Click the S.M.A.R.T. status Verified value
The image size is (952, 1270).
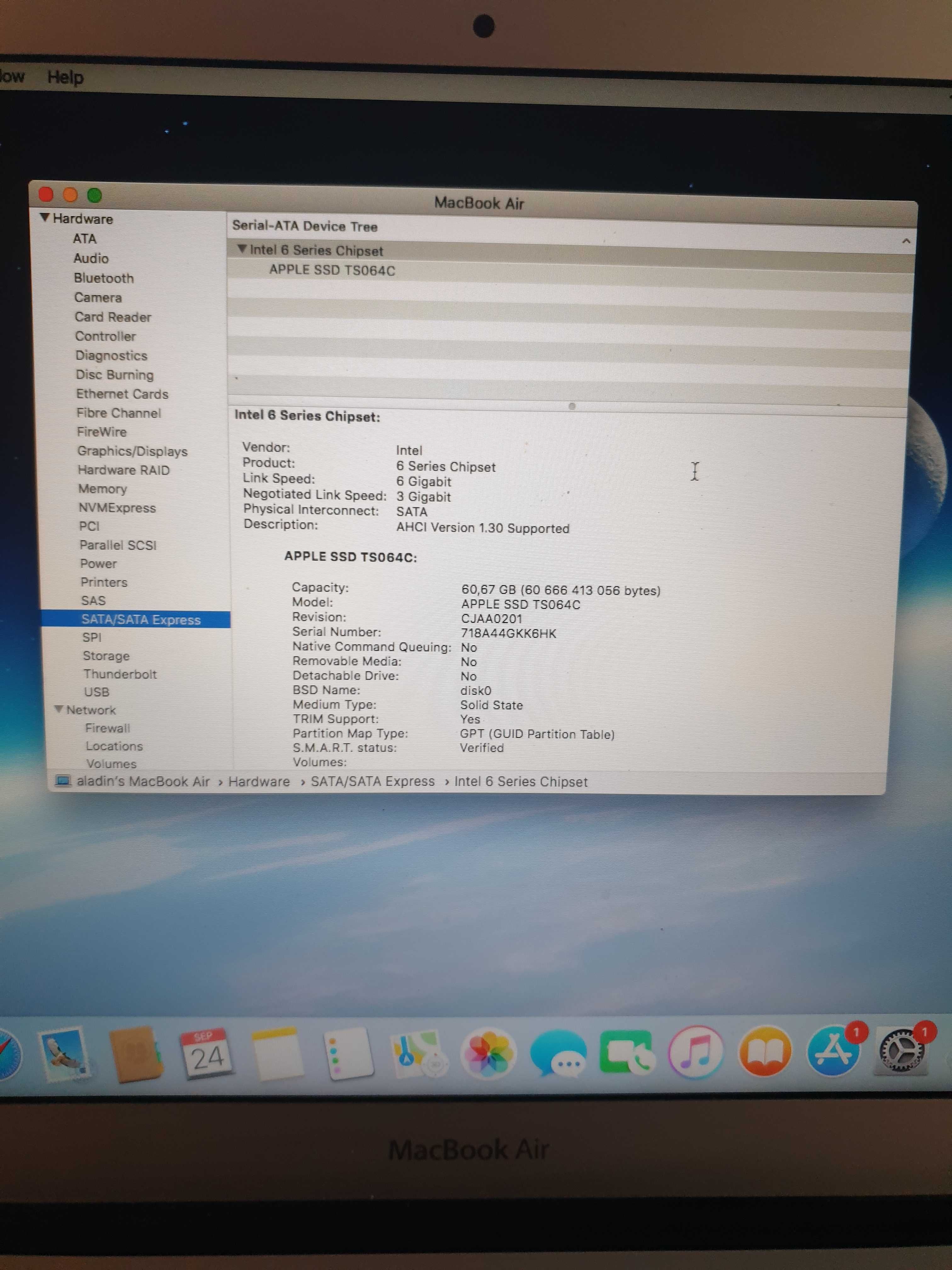pos(481,747)
